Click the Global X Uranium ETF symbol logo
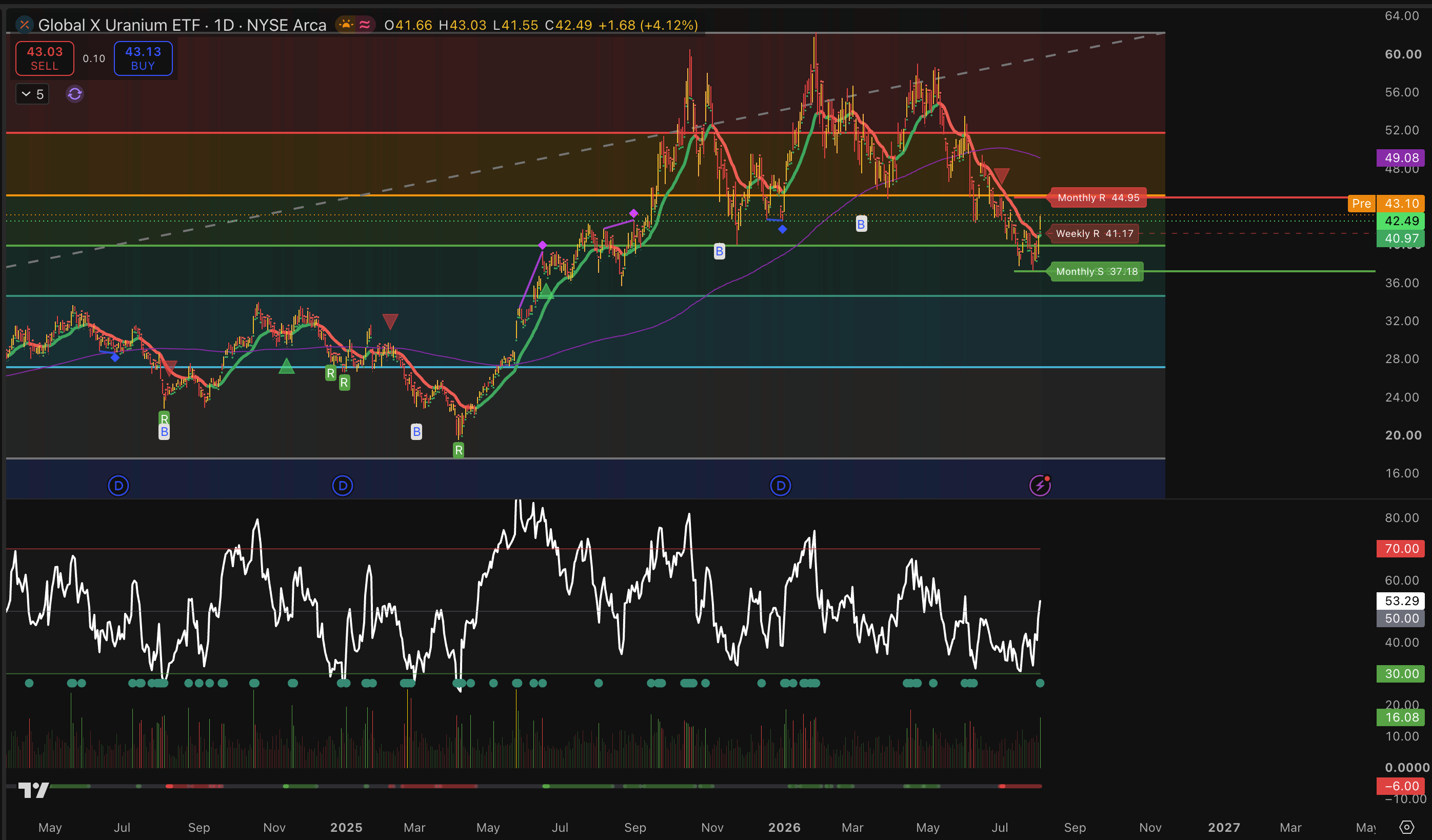 tap(24, 25)
